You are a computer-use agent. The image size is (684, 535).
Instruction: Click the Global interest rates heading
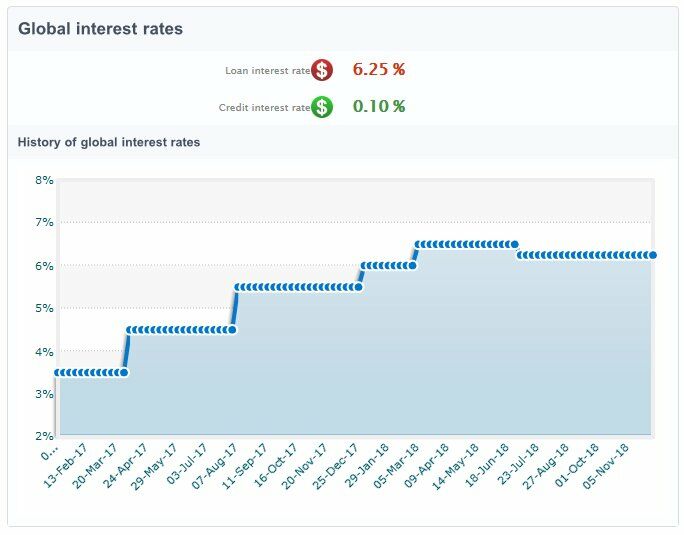101,29
